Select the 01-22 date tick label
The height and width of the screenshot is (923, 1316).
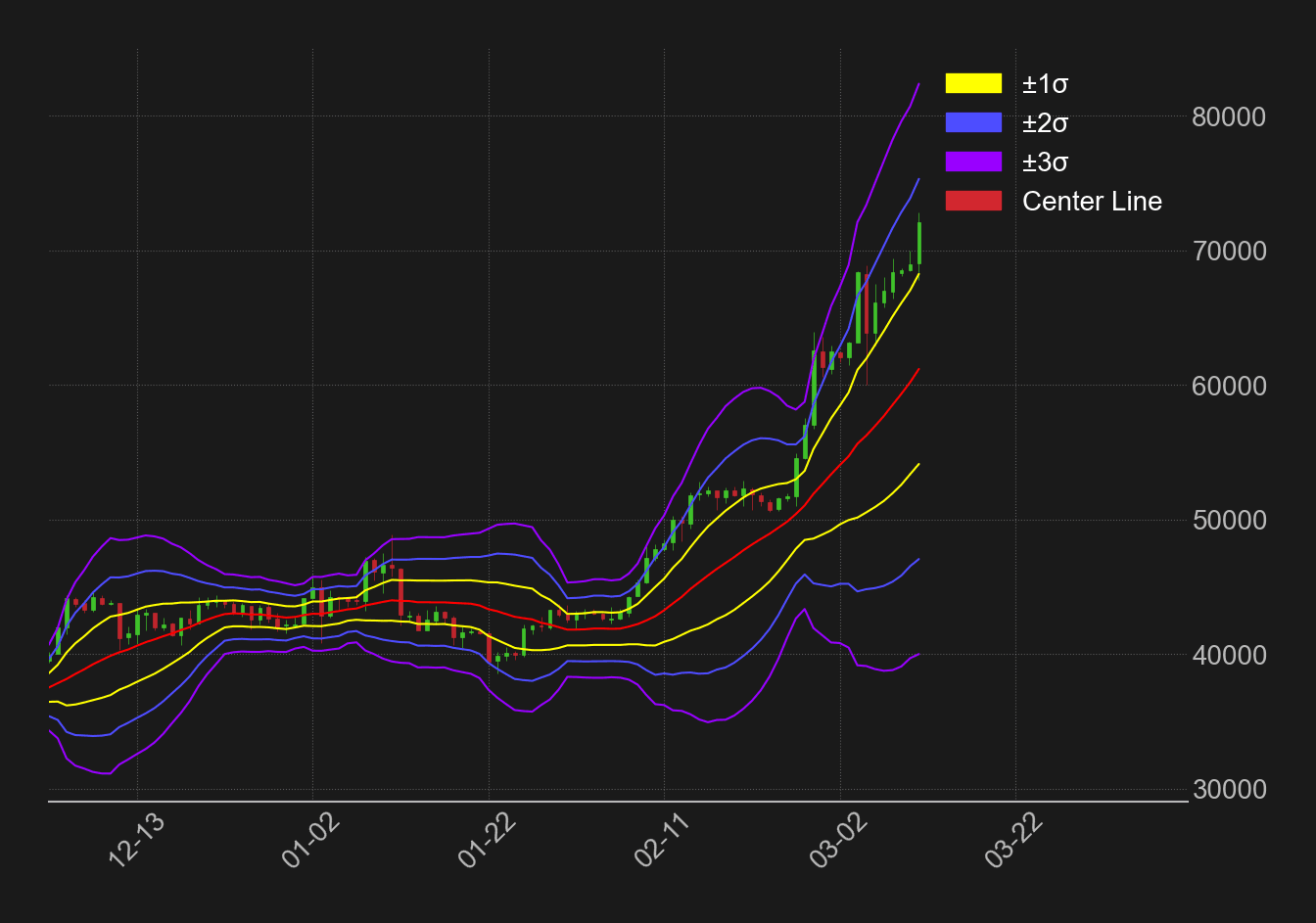tap(485, 840)
